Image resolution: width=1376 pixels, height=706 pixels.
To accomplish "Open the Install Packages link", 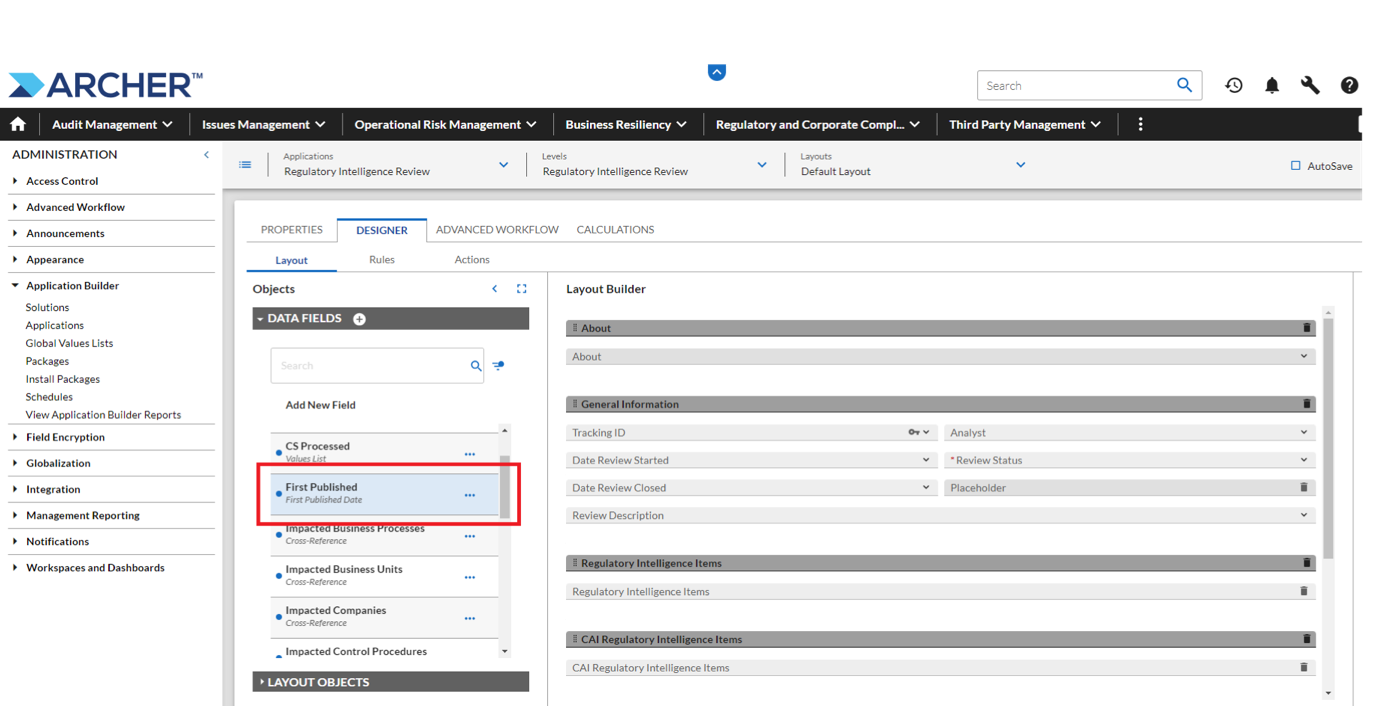I will pos(63,380).
